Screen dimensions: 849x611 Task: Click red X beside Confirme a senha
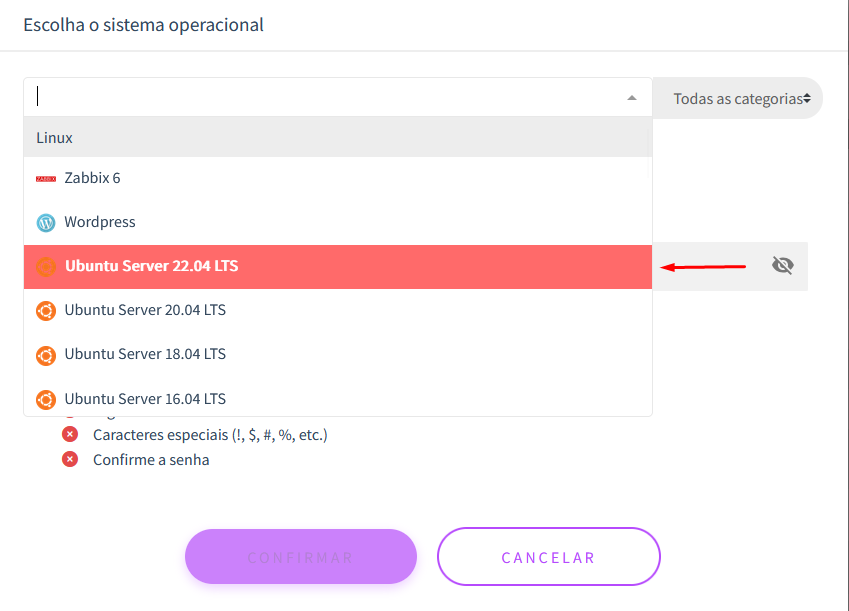(70, 459)
